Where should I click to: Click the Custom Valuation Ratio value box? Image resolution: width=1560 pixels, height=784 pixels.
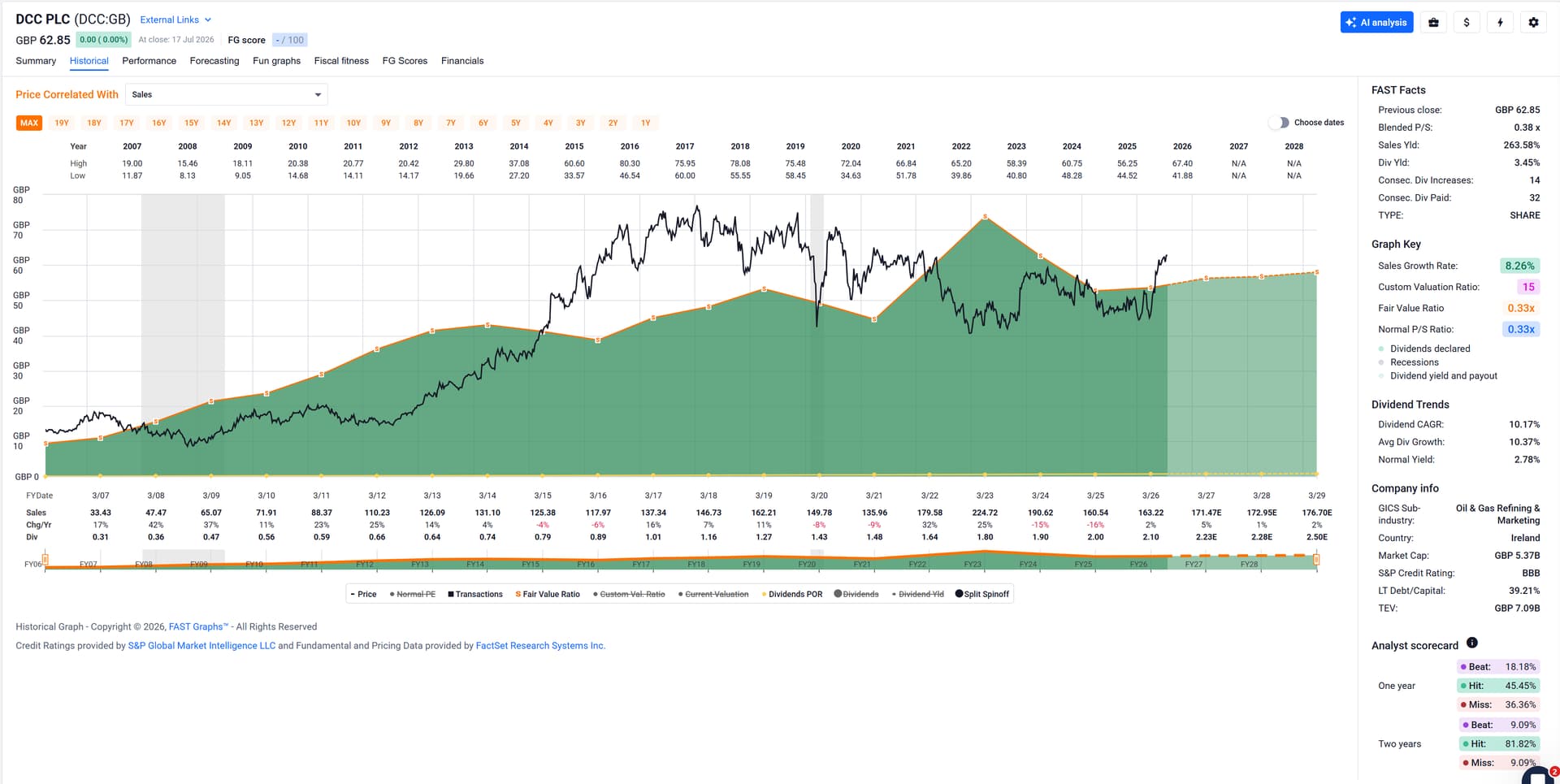pyautogui.click(x=1528, y=287)
